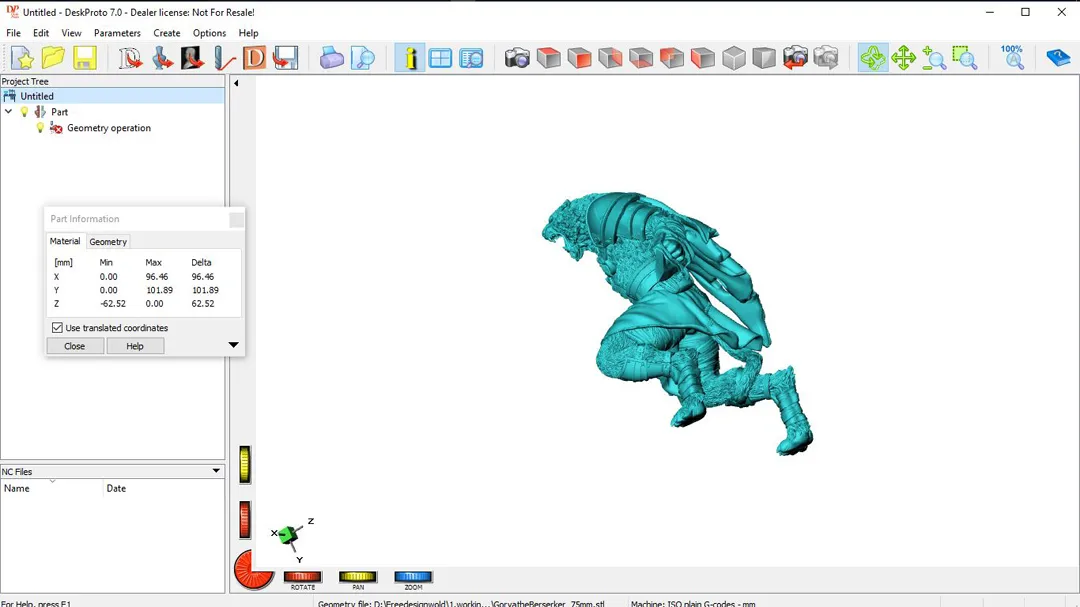Save the project with the yellow floppy icon
The width and height of the screenshot is (1080, 607).
coord(85,58)
